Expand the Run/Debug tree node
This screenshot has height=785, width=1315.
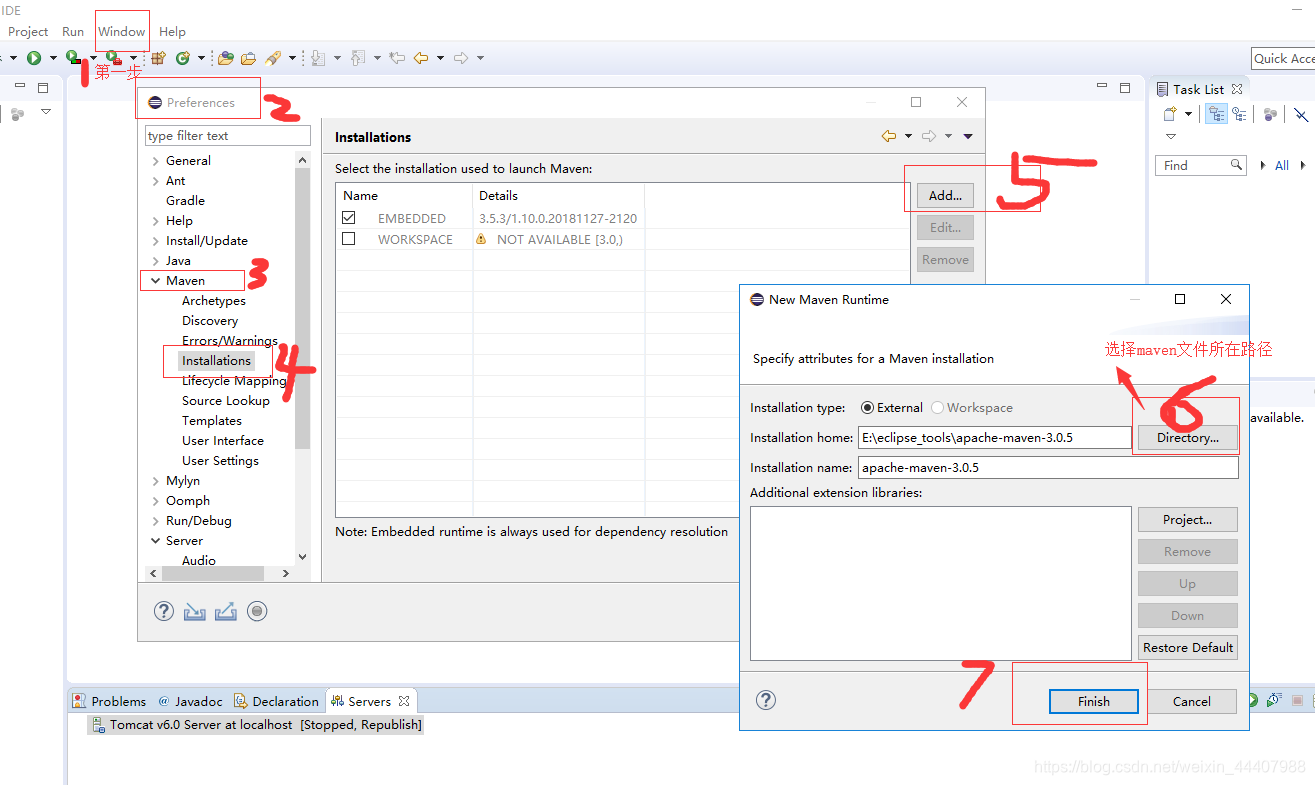(x=155, y=521)
